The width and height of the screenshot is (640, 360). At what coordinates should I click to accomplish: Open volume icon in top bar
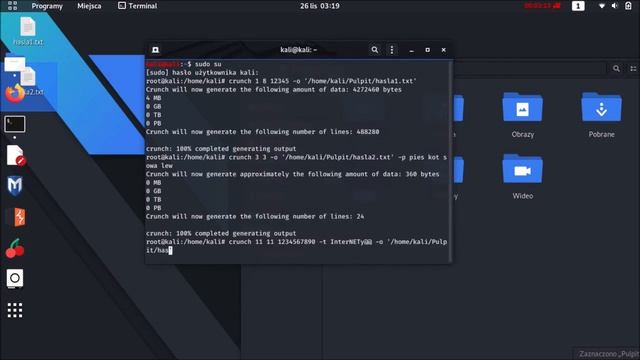[614, 6]
